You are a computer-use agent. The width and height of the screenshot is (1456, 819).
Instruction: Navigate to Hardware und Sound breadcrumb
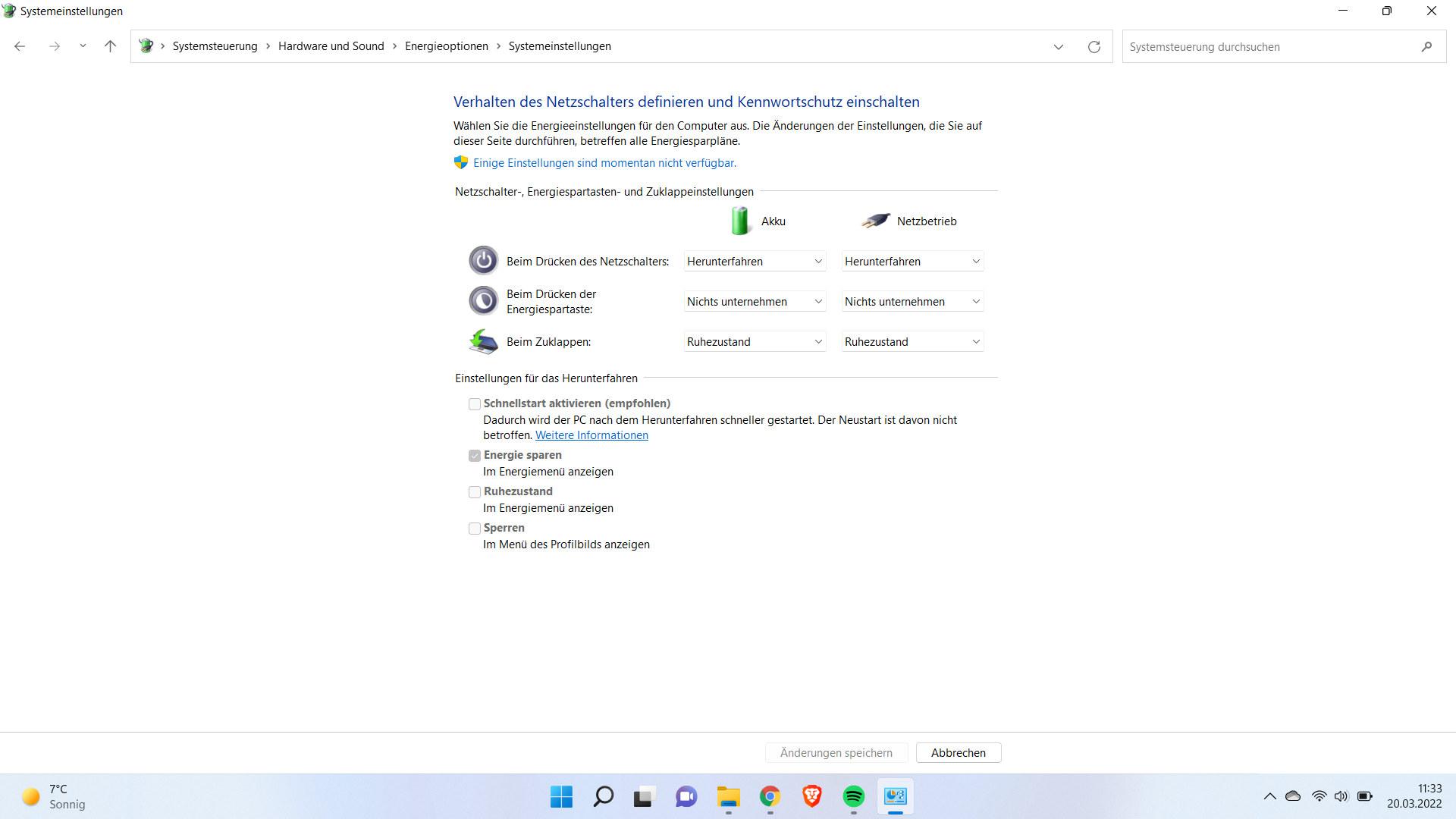pos(331,46)
